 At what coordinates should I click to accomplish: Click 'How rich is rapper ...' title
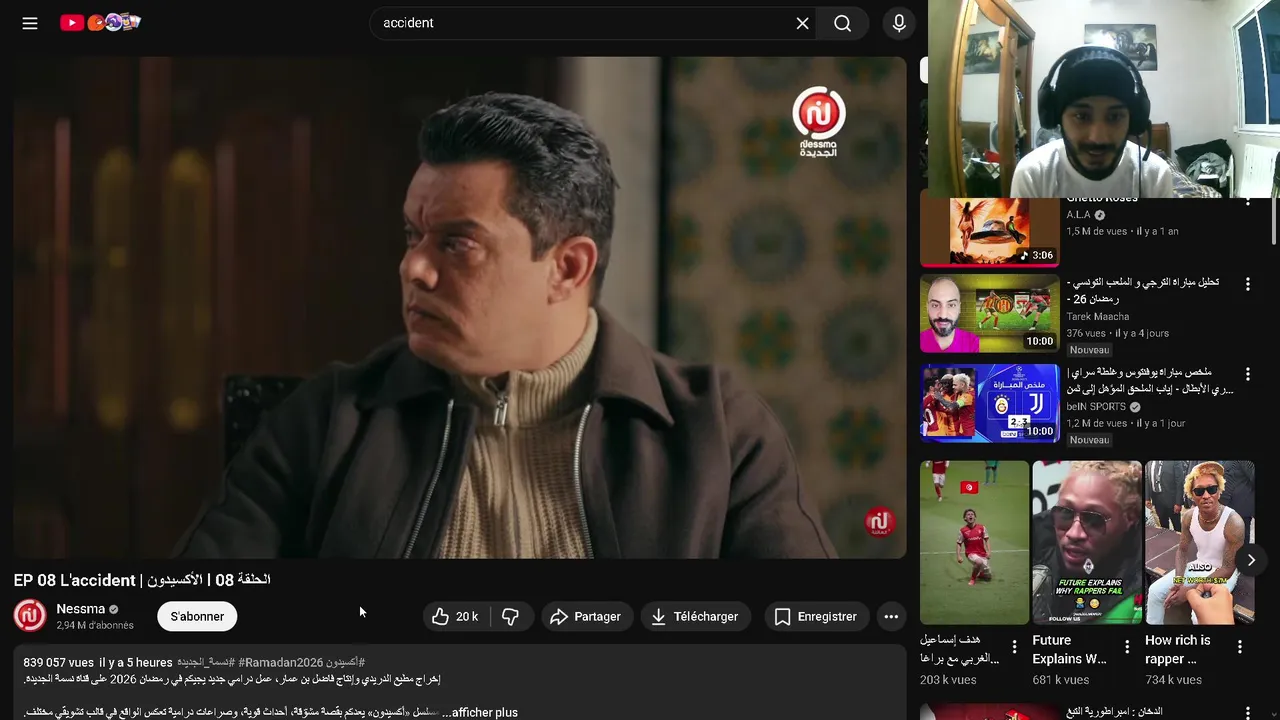pos(1178,650)
